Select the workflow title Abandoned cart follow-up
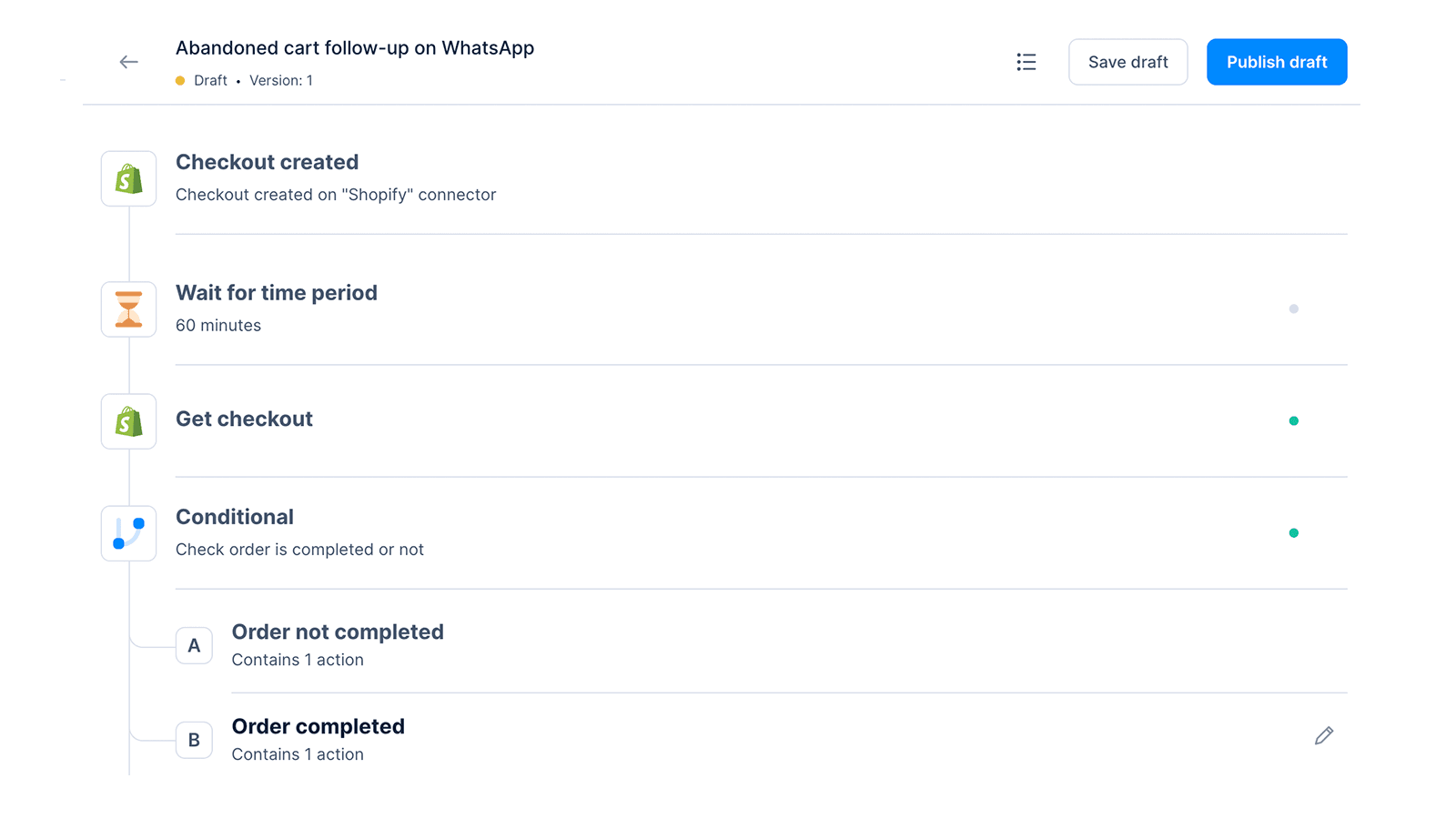 point(355,47)
